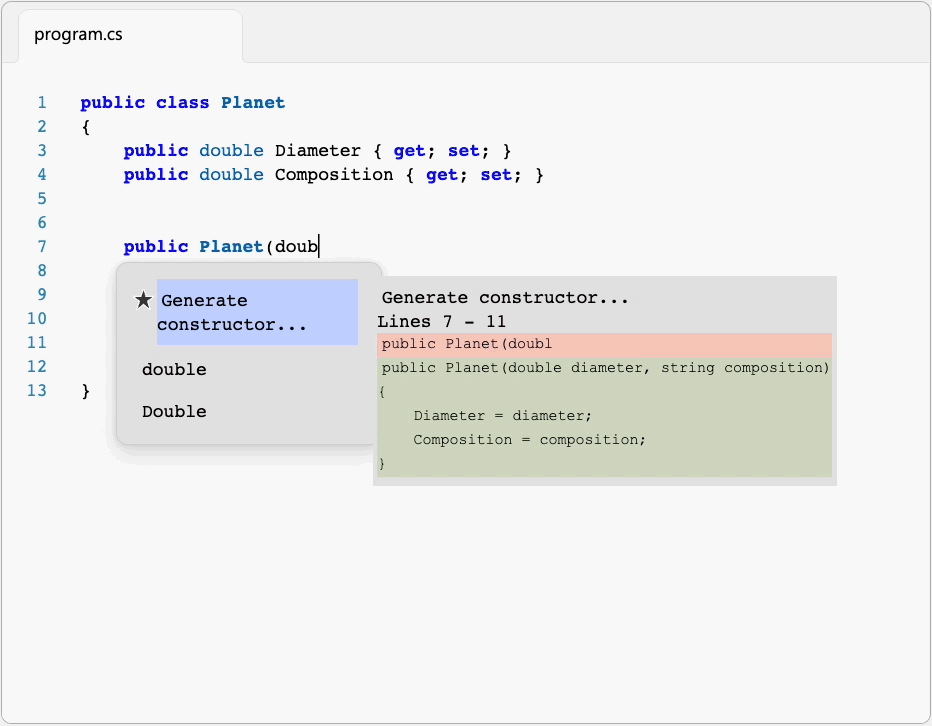Click the Lines 7 - 11 label
932x726 pixels.
click(441, 322)
